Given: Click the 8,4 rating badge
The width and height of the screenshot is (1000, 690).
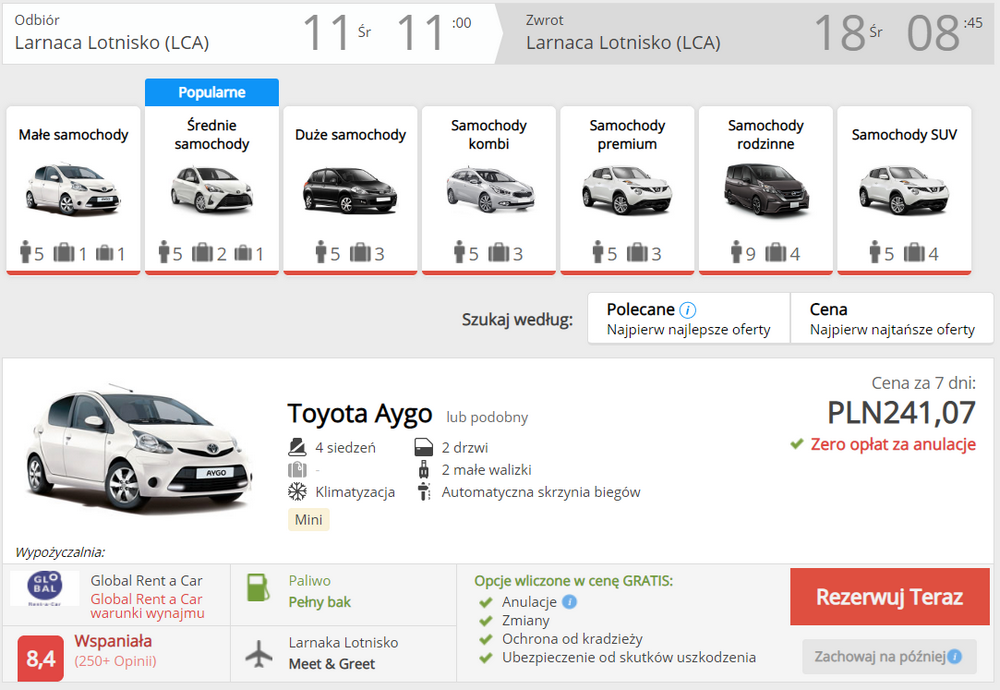Looking at the screenshot, I should (41, 658).
